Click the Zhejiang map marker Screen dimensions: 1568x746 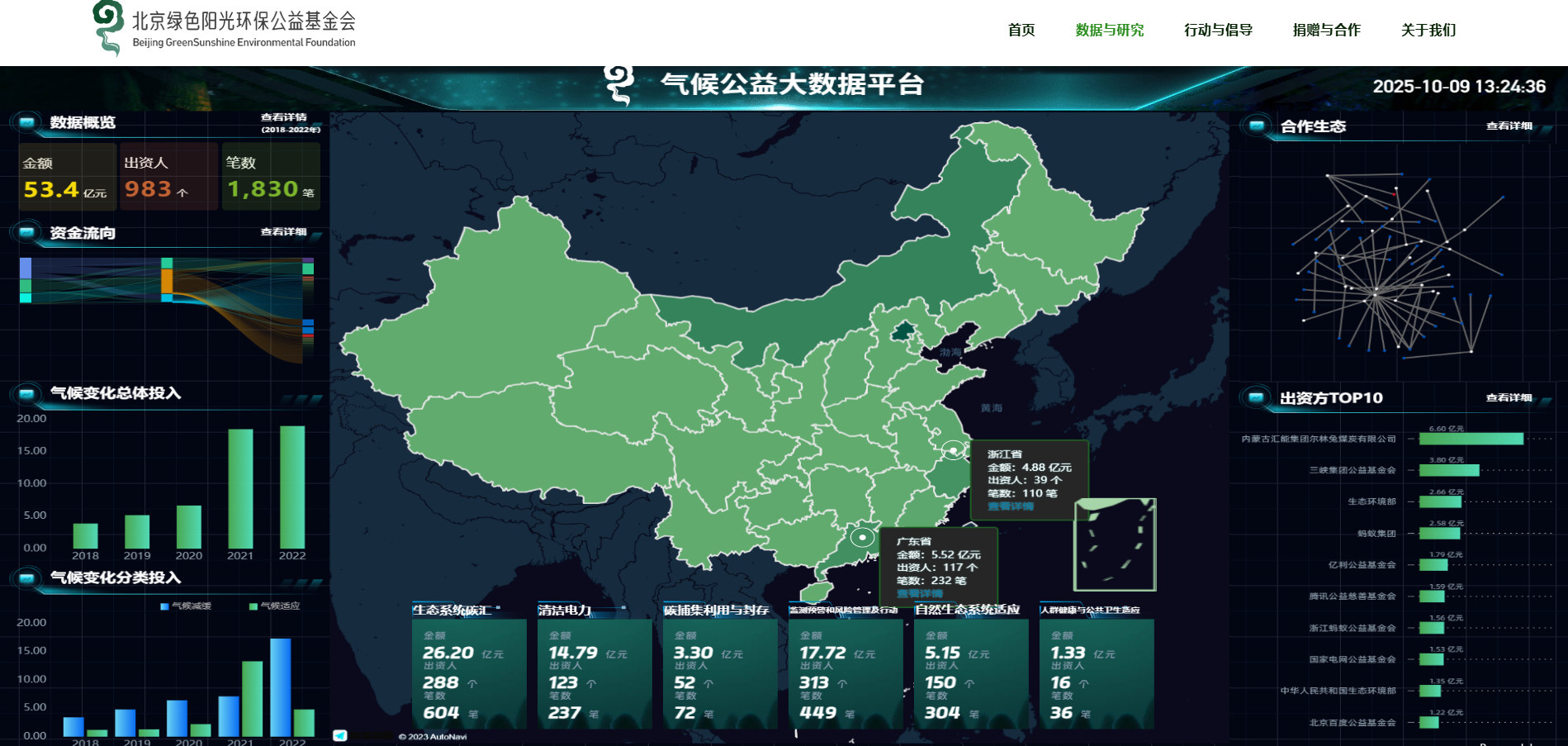point(954,450)
